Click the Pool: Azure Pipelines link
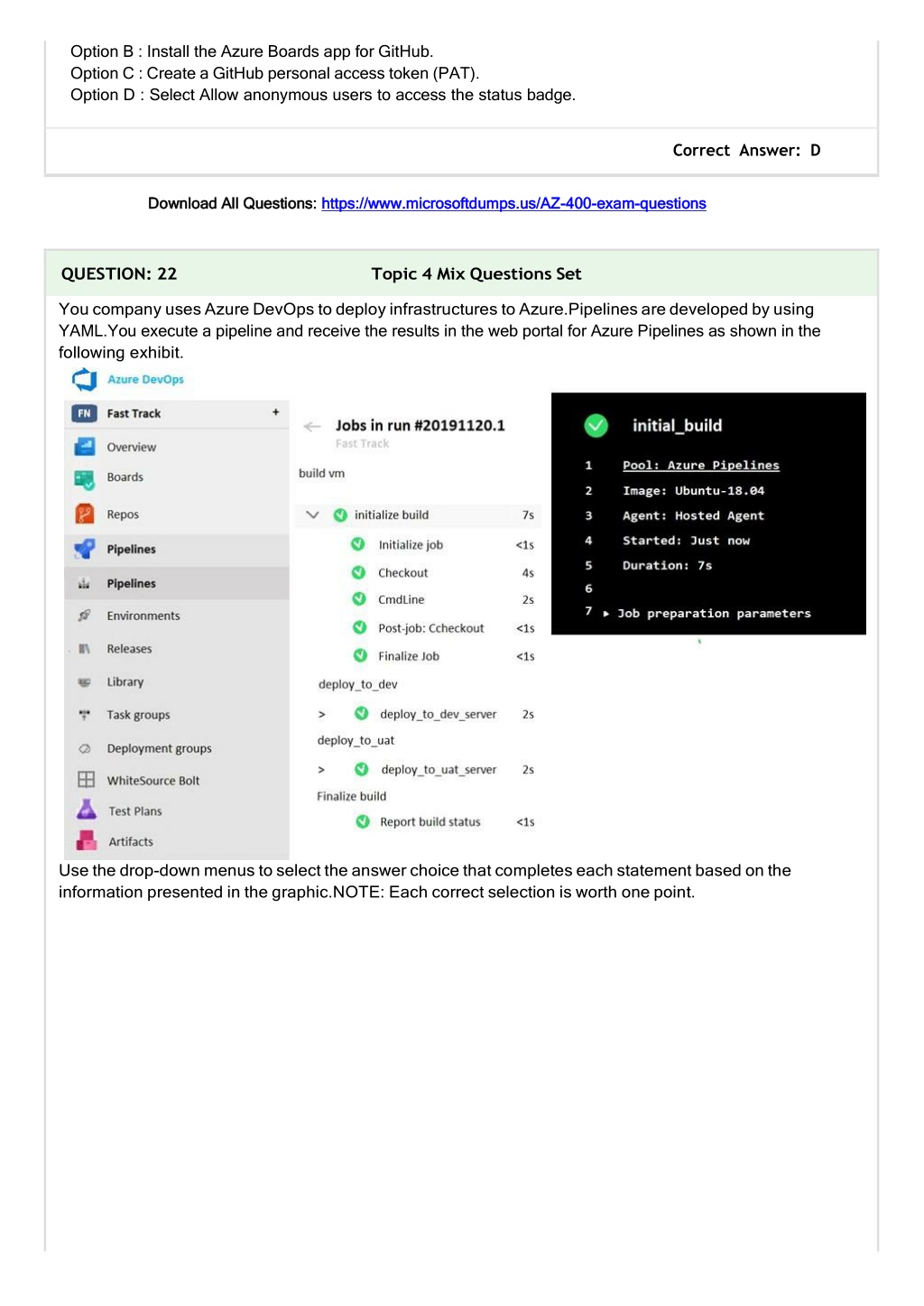The width and height of the screenshot is (924, 1306). tap(701, 466)
